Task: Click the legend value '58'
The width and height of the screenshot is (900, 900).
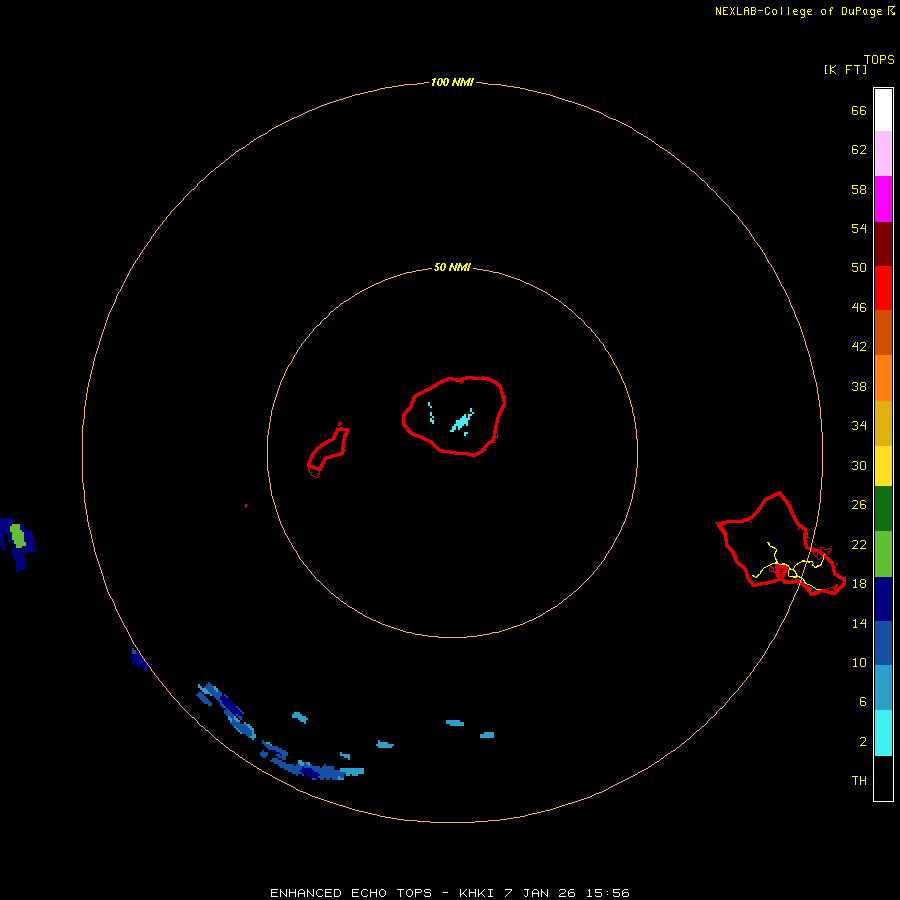Action: [859, 189]
